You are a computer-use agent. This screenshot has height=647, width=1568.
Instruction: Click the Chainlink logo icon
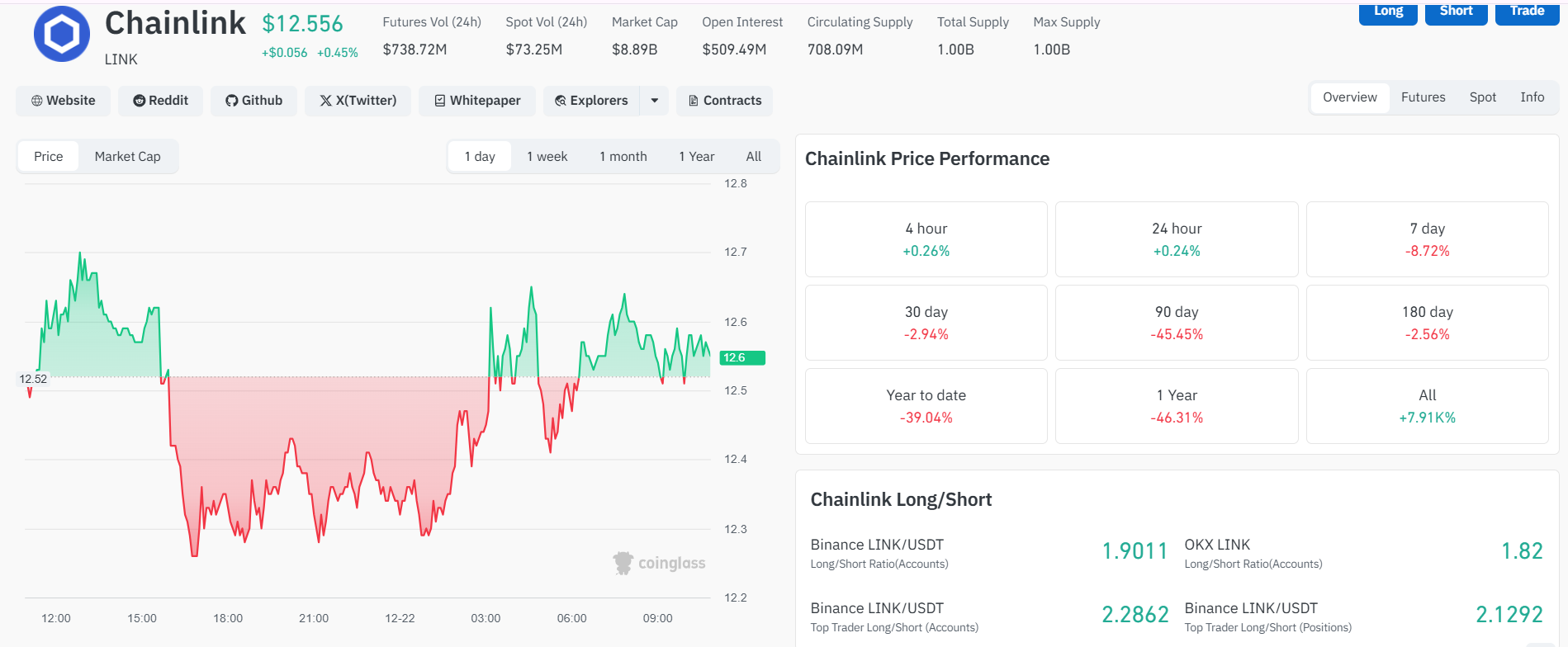coord(62,35)
